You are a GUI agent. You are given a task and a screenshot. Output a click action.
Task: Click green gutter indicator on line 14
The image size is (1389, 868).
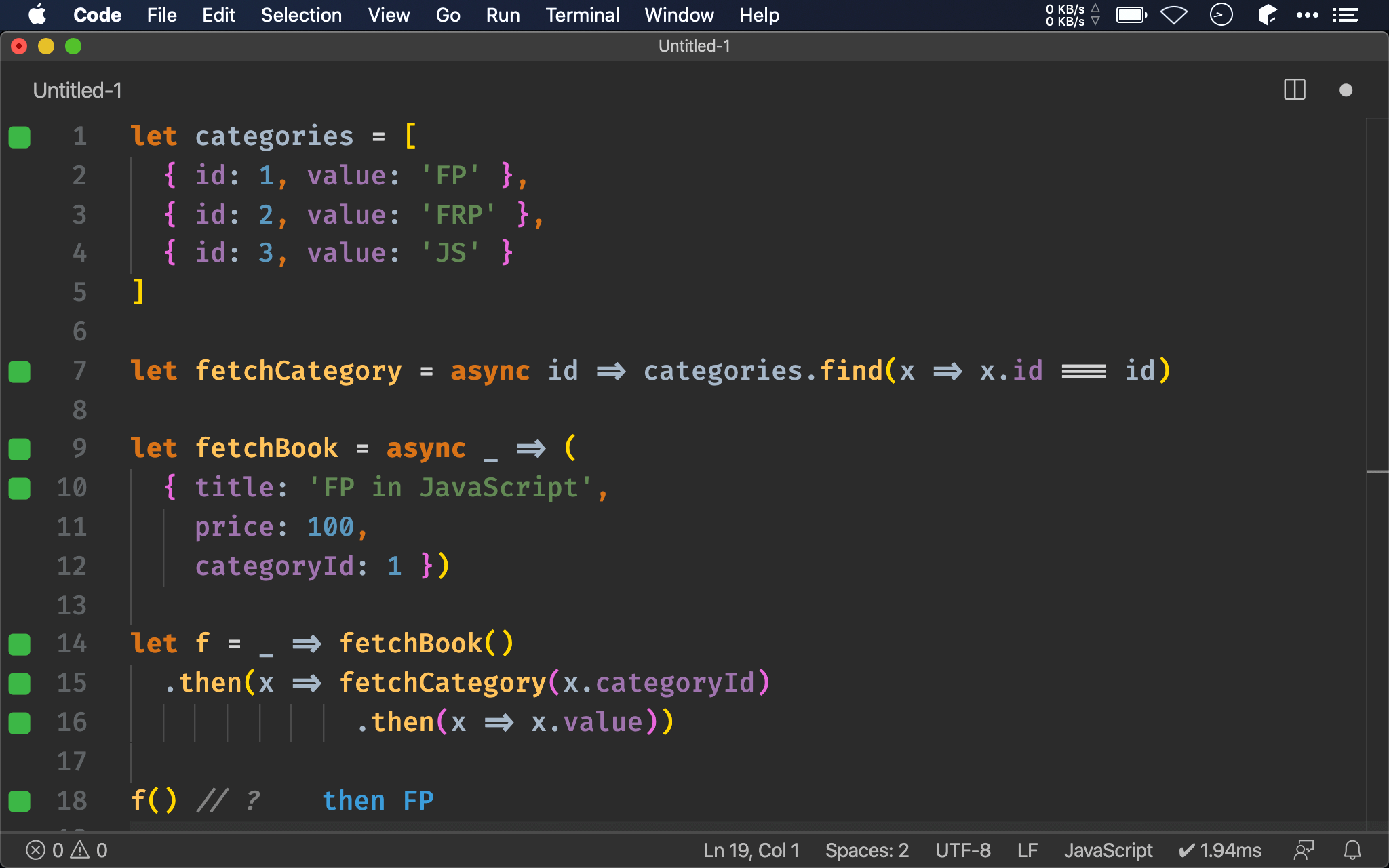pos(20,644)
